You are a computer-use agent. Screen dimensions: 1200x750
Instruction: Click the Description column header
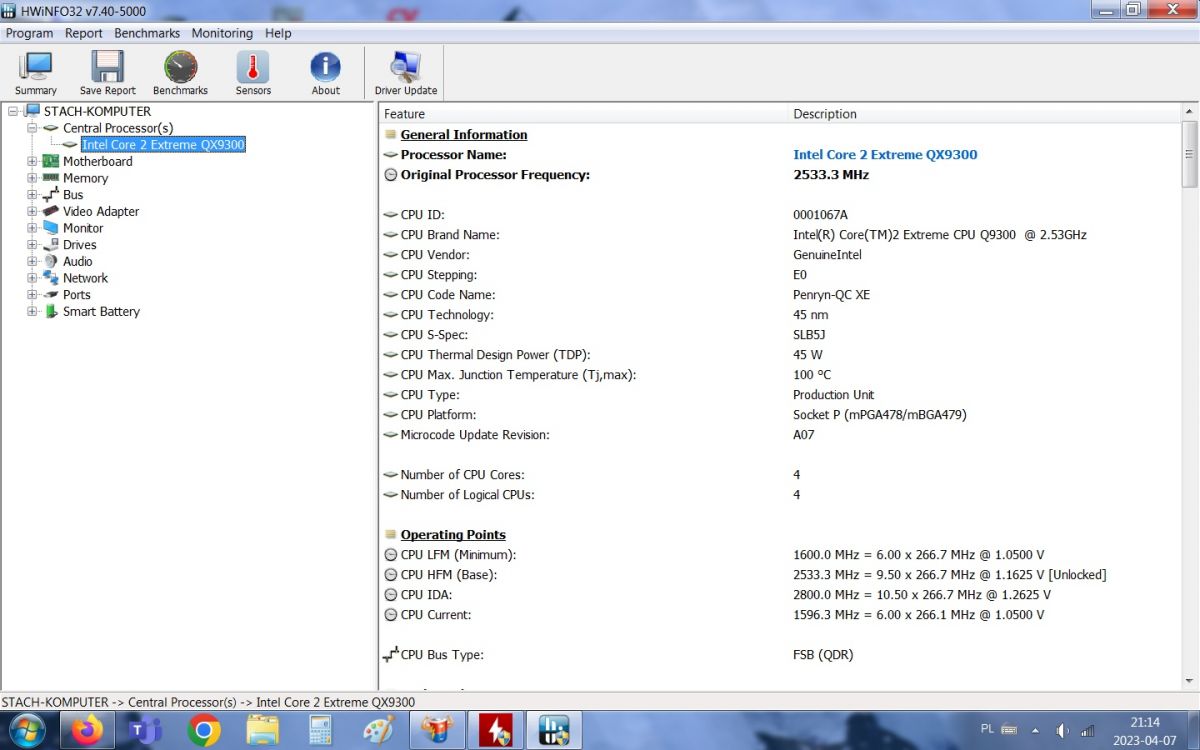point(985,114)
